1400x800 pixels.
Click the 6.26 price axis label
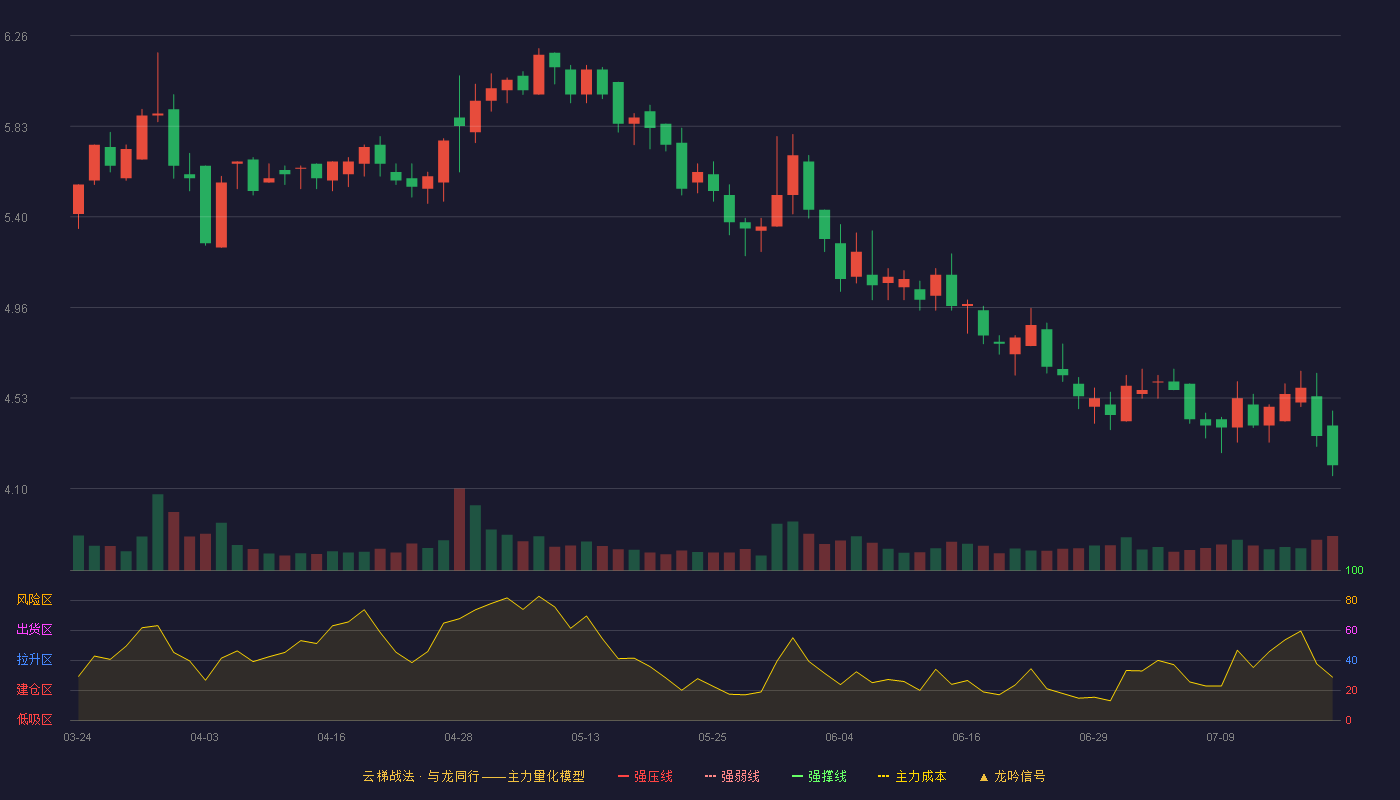(16, 37)
